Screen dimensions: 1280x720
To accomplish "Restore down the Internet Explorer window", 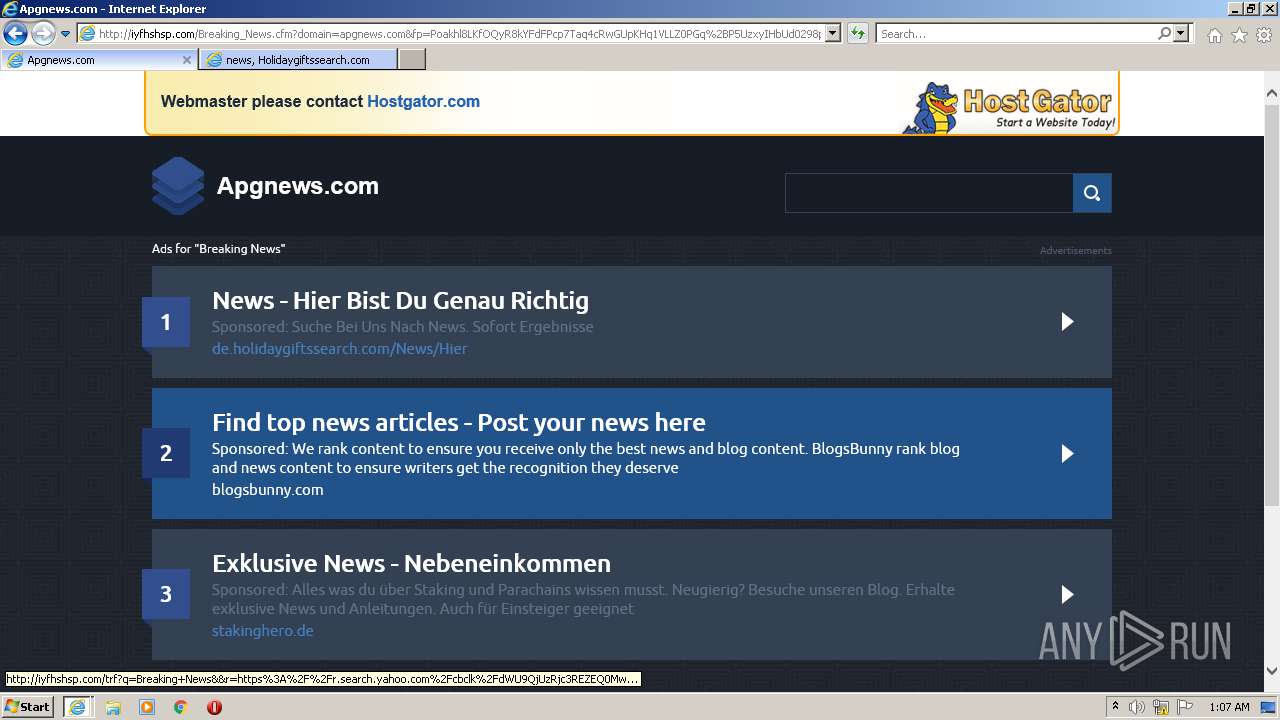I will coord(1250,9).
